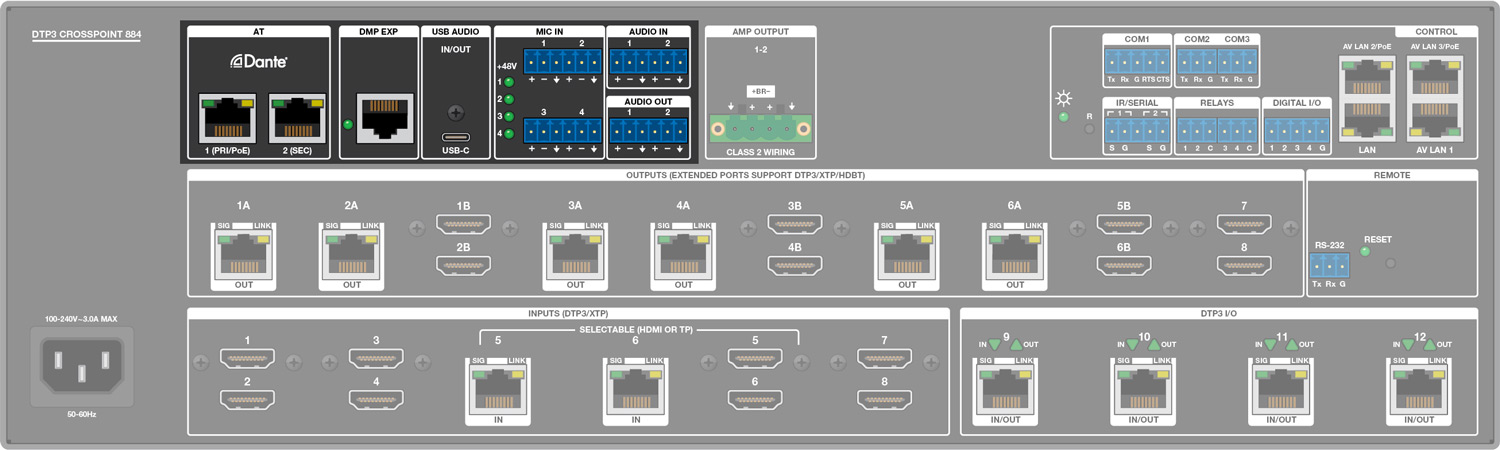The height and width of the screenshot is (450, 1500).
Task: Click the power status LED under the sun icon
Action: [x=1066, y=118]
